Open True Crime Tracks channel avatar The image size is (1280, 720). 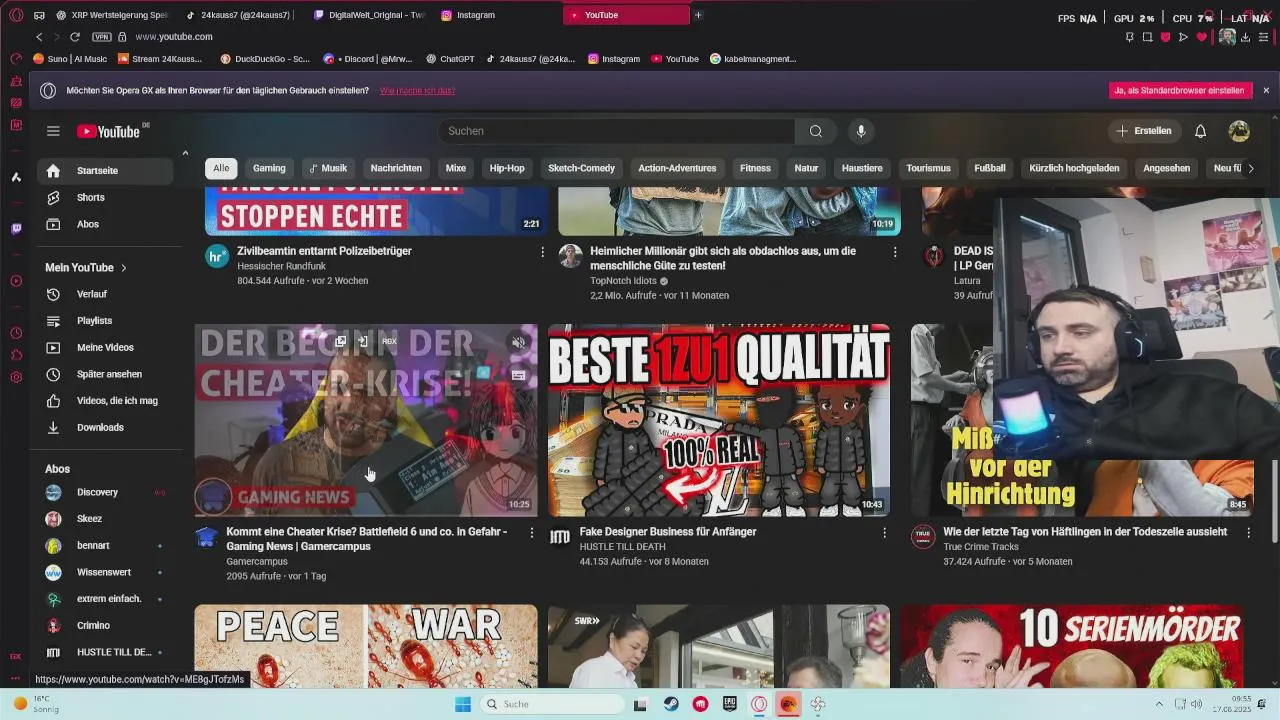(x=922, y=537)
